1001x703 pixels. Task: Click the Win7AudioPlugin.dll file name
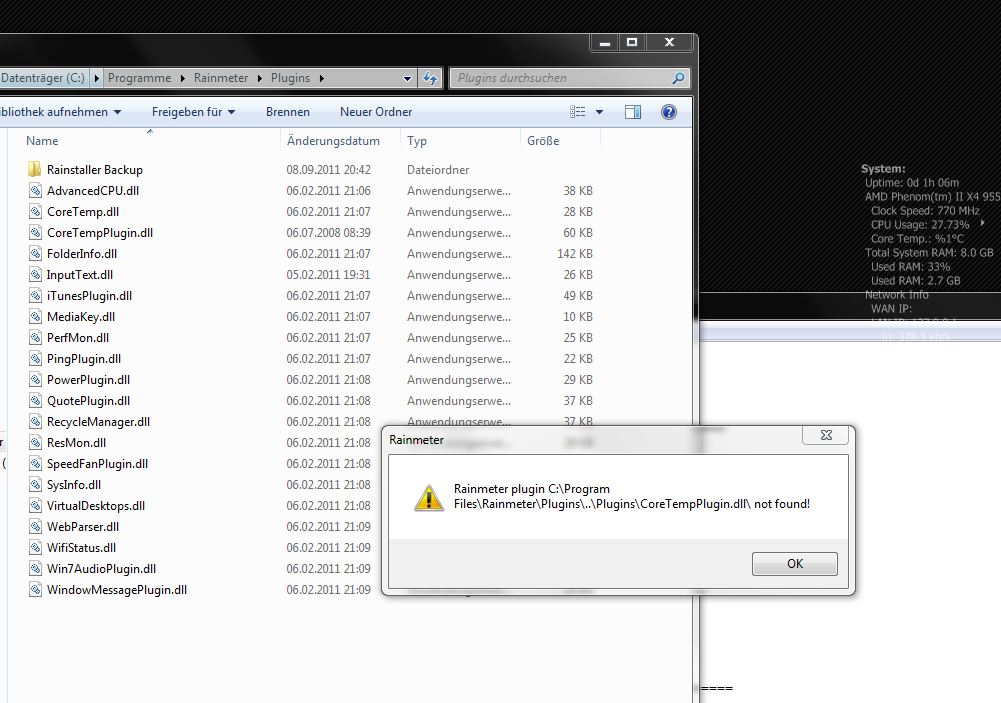pyautogui.click(x=102, y=569)
